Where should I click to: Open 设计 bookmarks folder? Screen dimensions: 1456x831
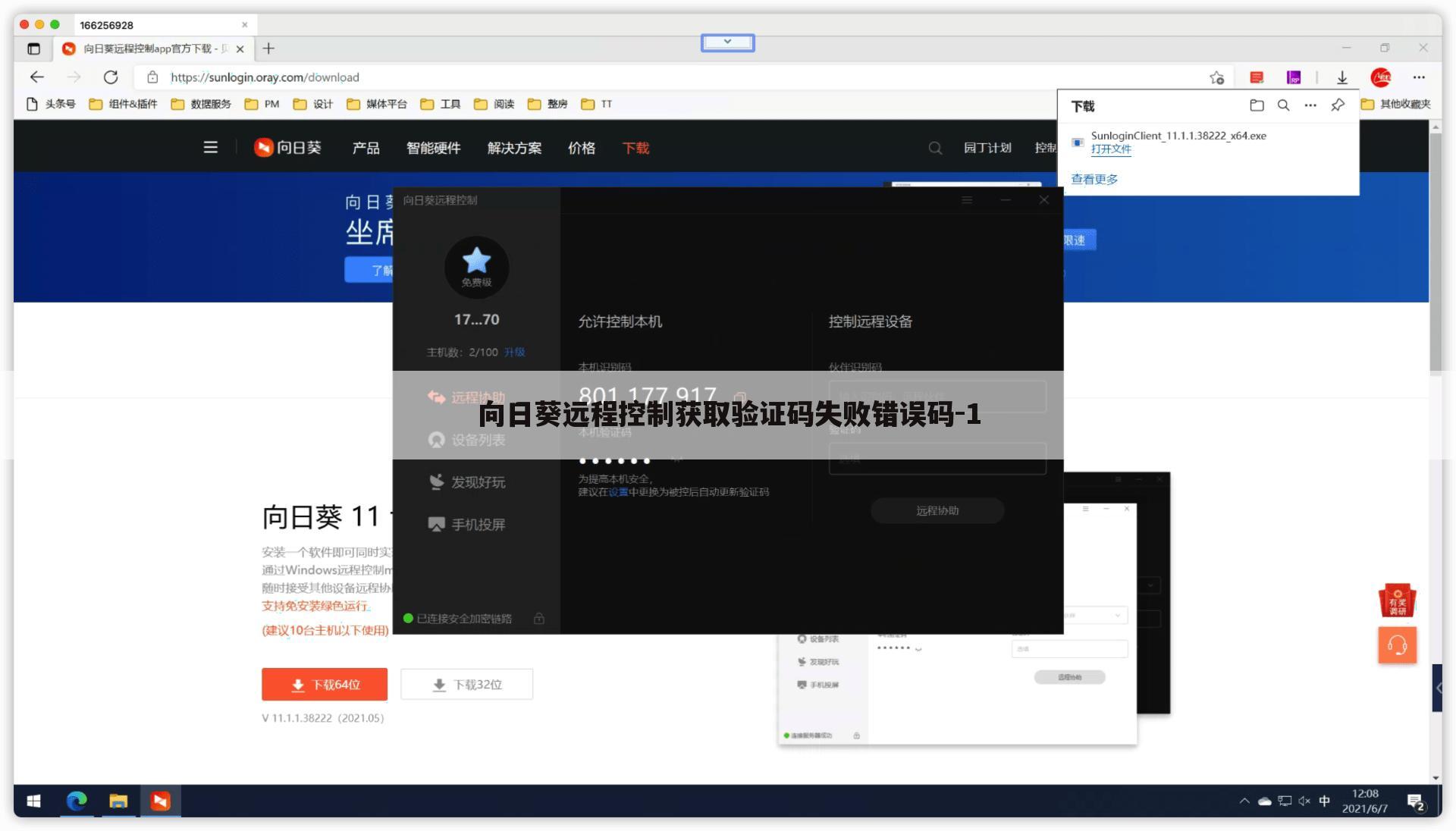313,104
